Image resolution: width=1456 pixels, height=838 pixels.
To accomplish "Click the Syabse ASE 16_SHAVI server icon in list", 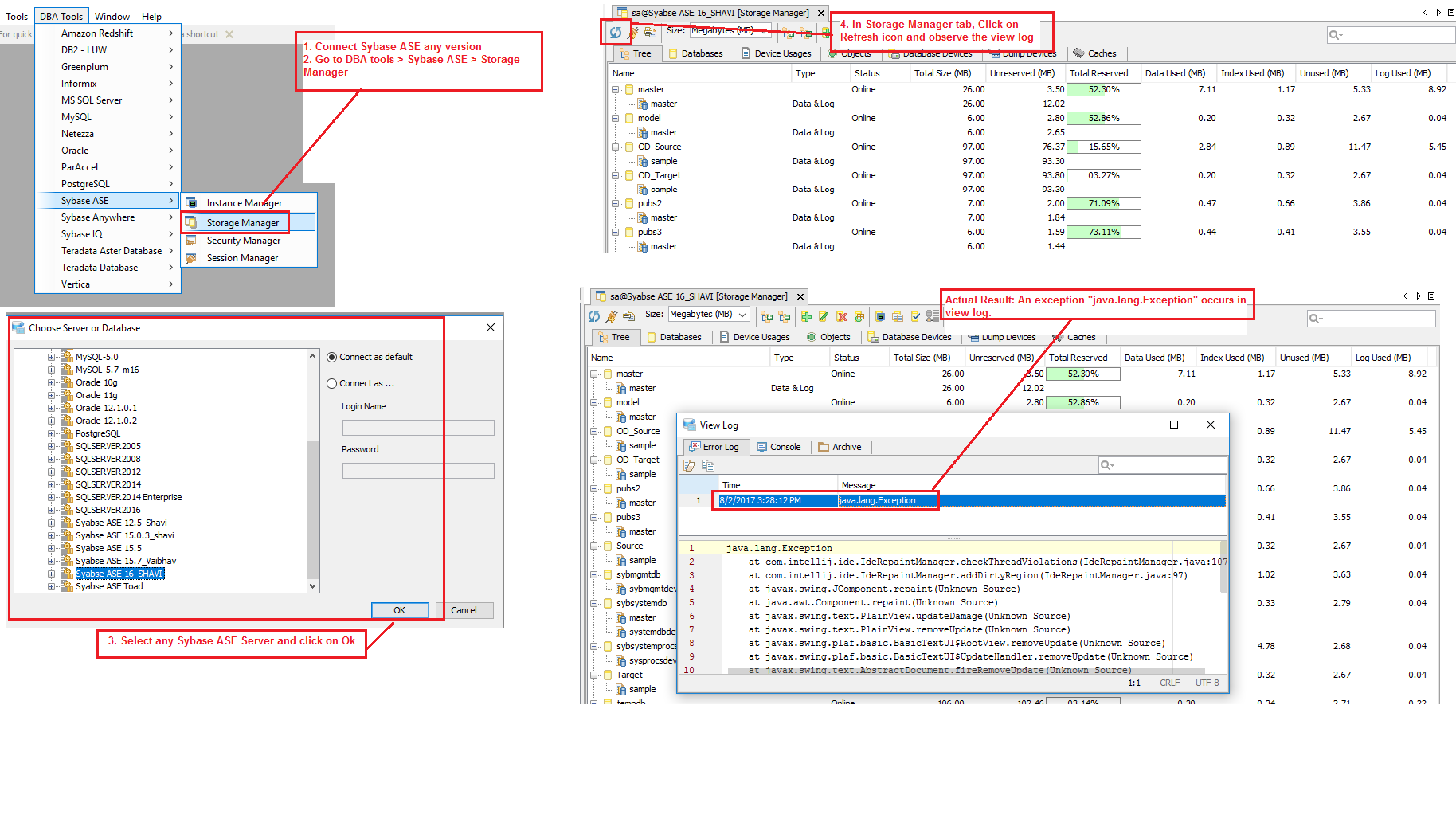I will pyautogui.click(x=66, y=574).
